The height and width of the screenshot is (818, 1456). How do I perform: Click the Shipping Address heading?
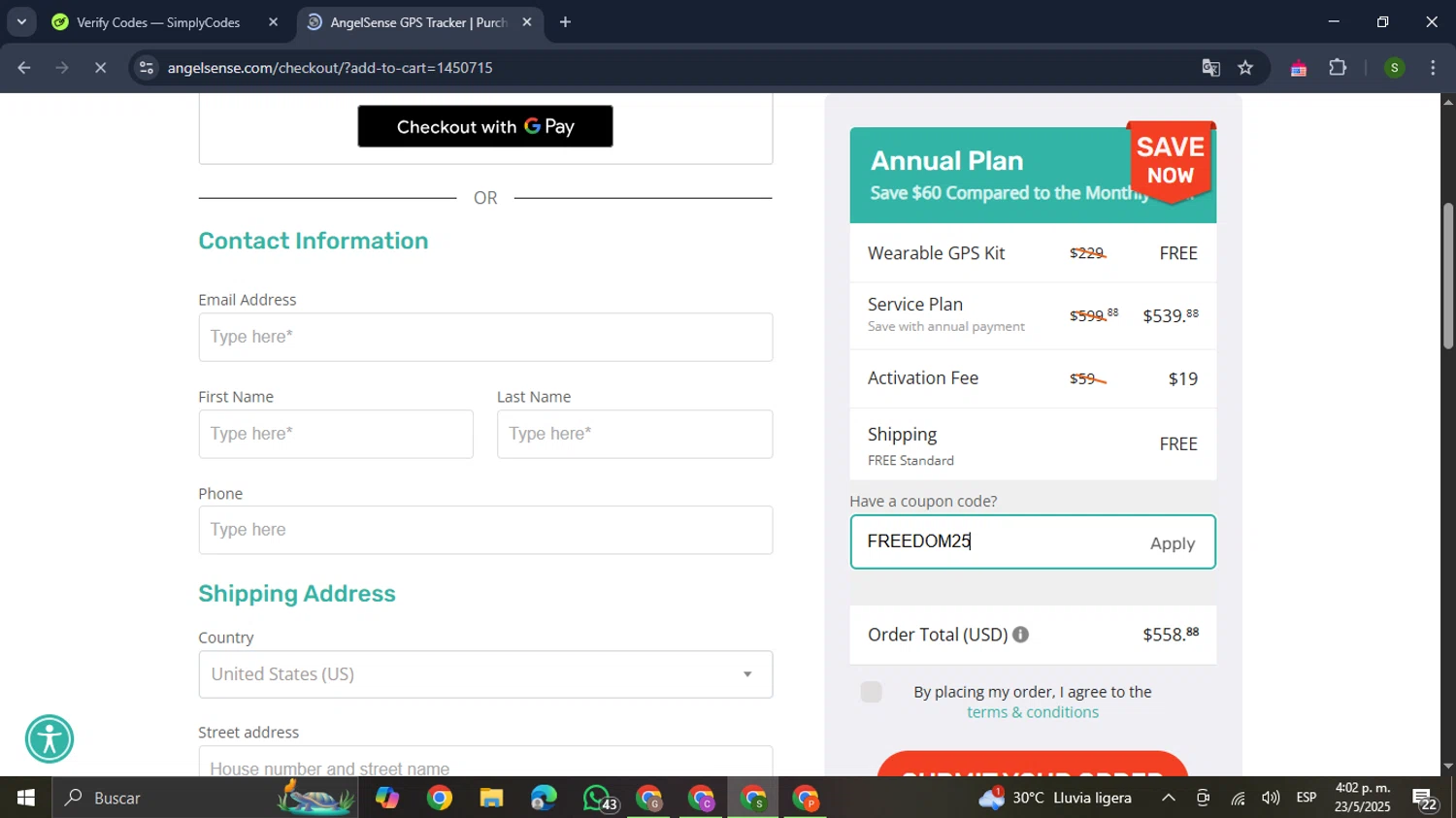(297, 594)
